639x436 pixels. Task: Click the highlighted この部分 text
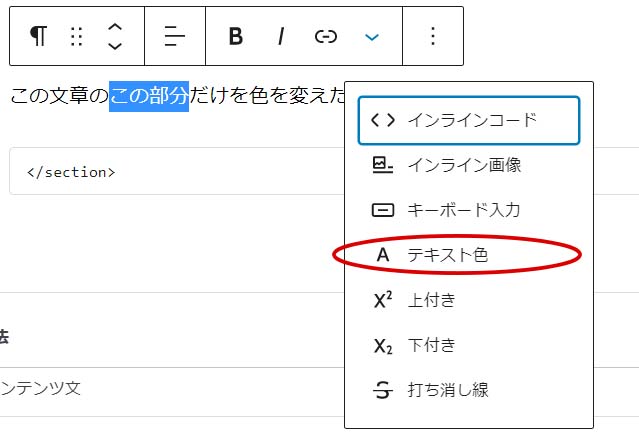148,96
